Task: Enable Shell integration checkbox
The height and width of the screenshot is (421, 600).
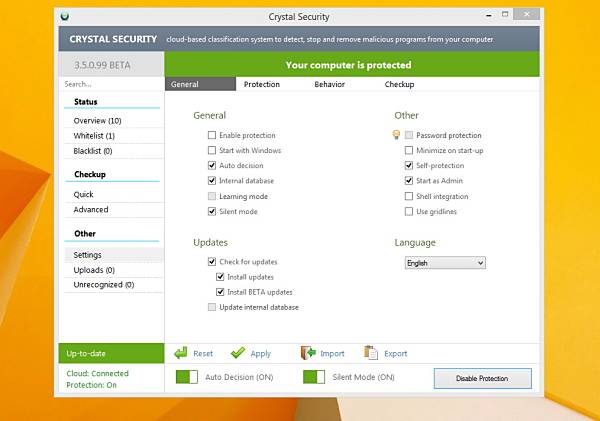Action: tap(409, 196)
